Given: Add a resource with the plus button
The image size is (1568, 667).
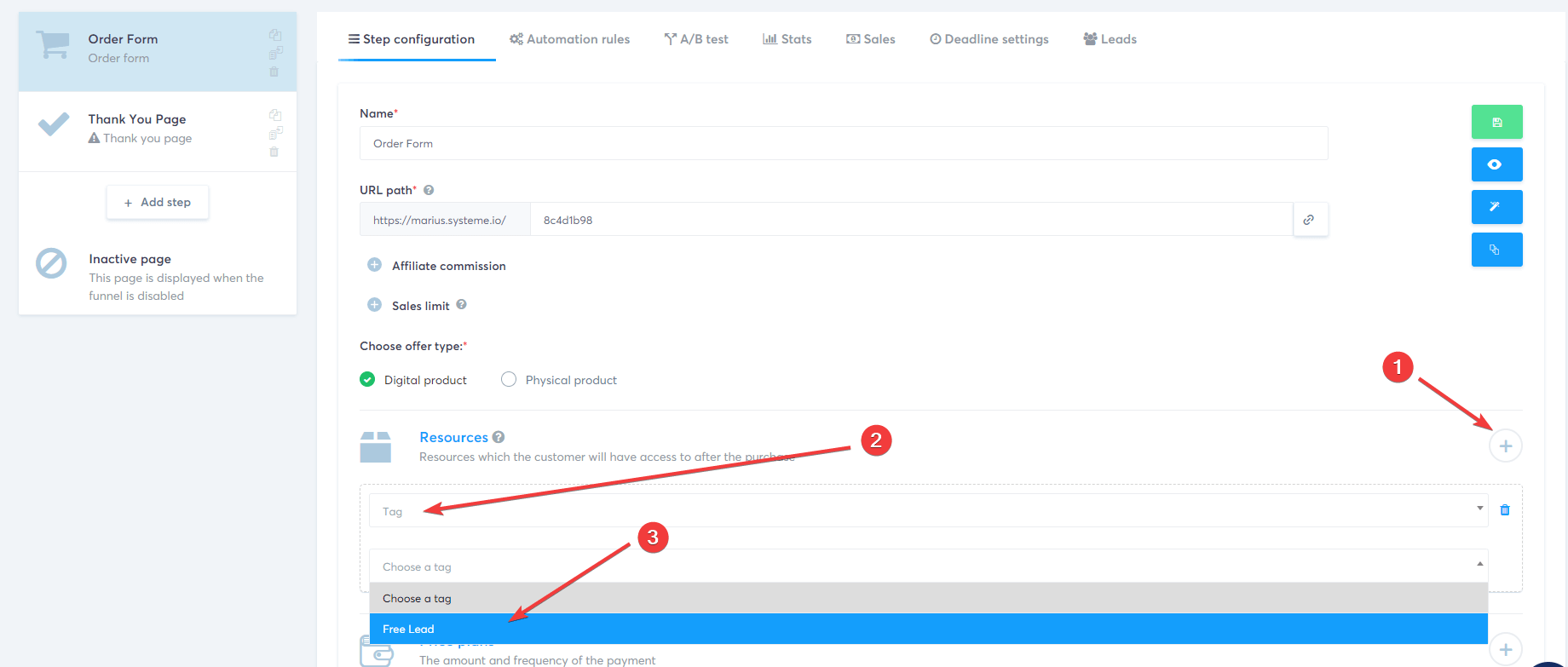Looking at the screenshot, I should (x=1506, y=446).
